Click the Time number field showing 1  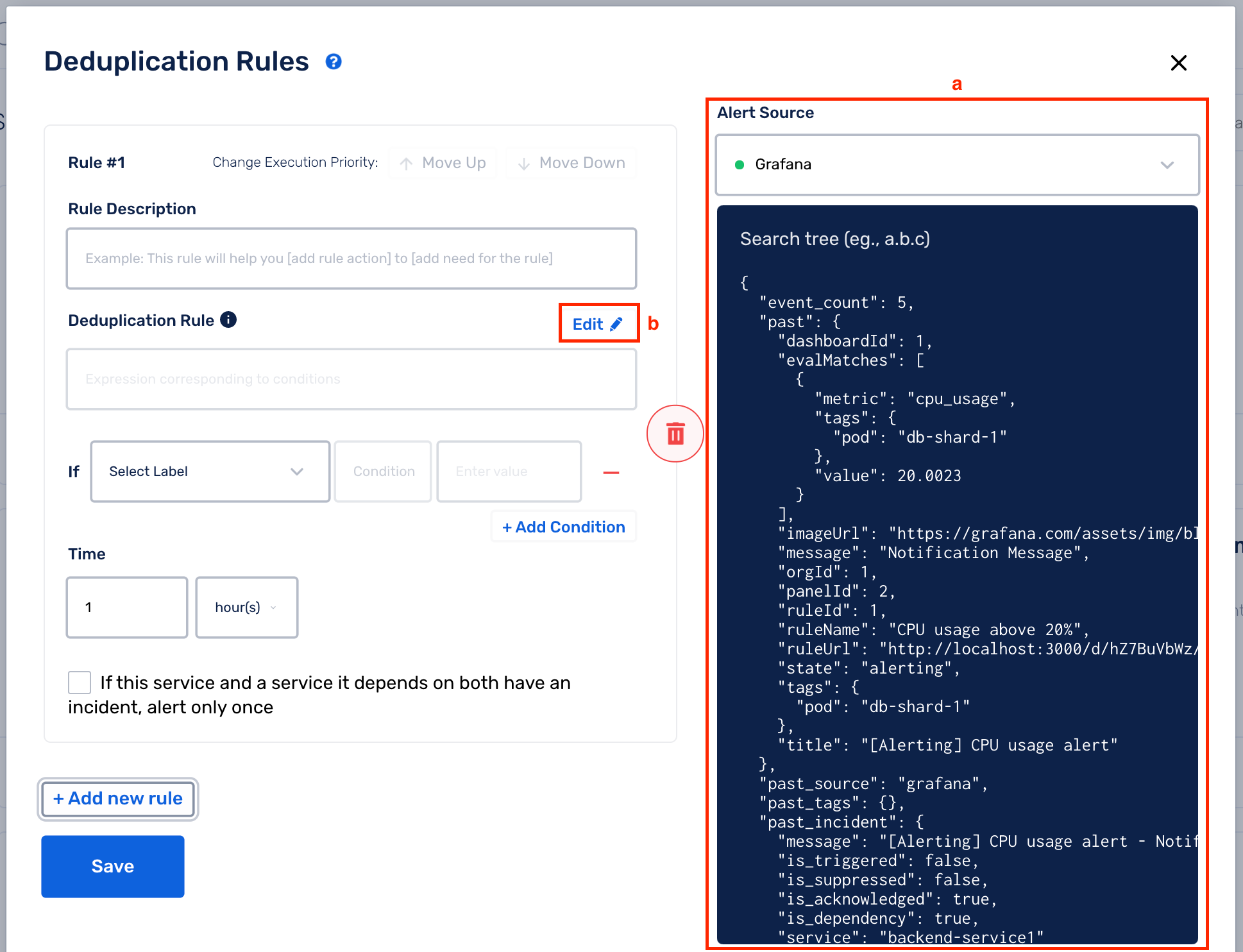tap(127, 608)
